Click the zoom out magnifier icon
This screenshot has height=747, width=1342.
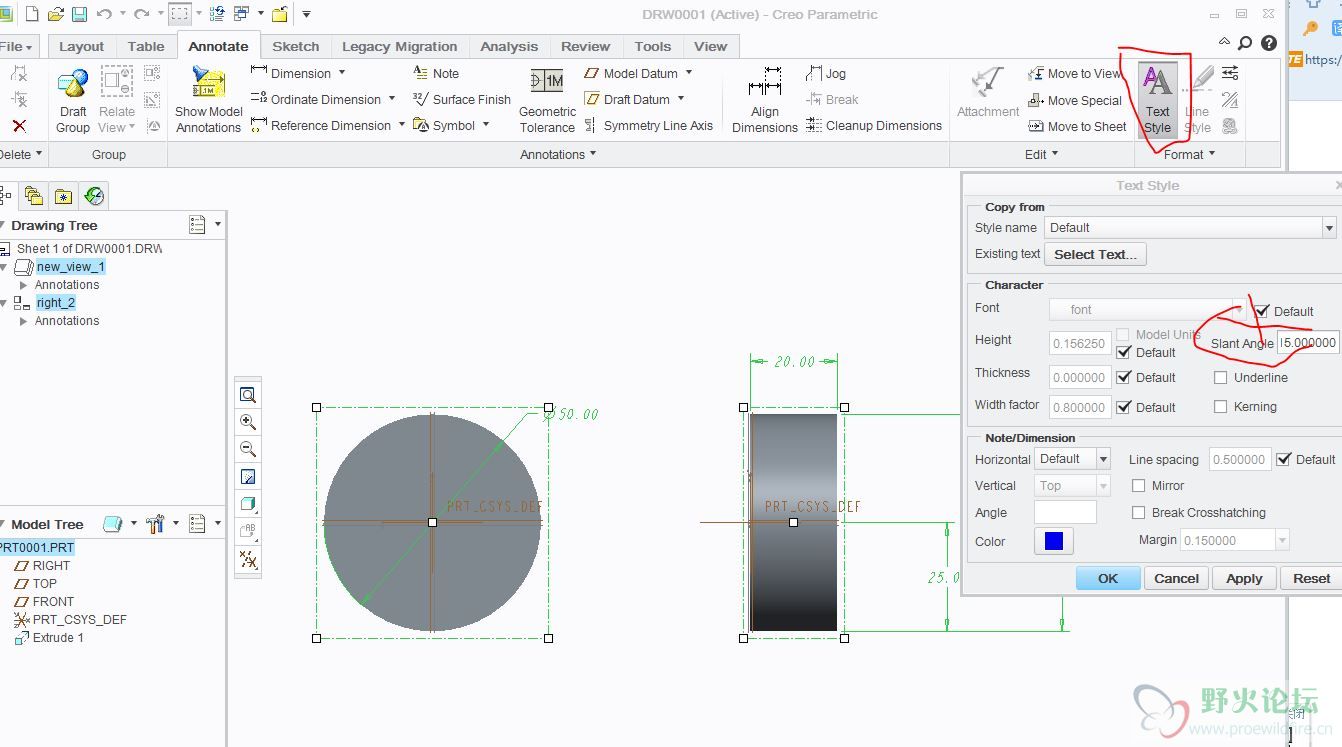248,449
